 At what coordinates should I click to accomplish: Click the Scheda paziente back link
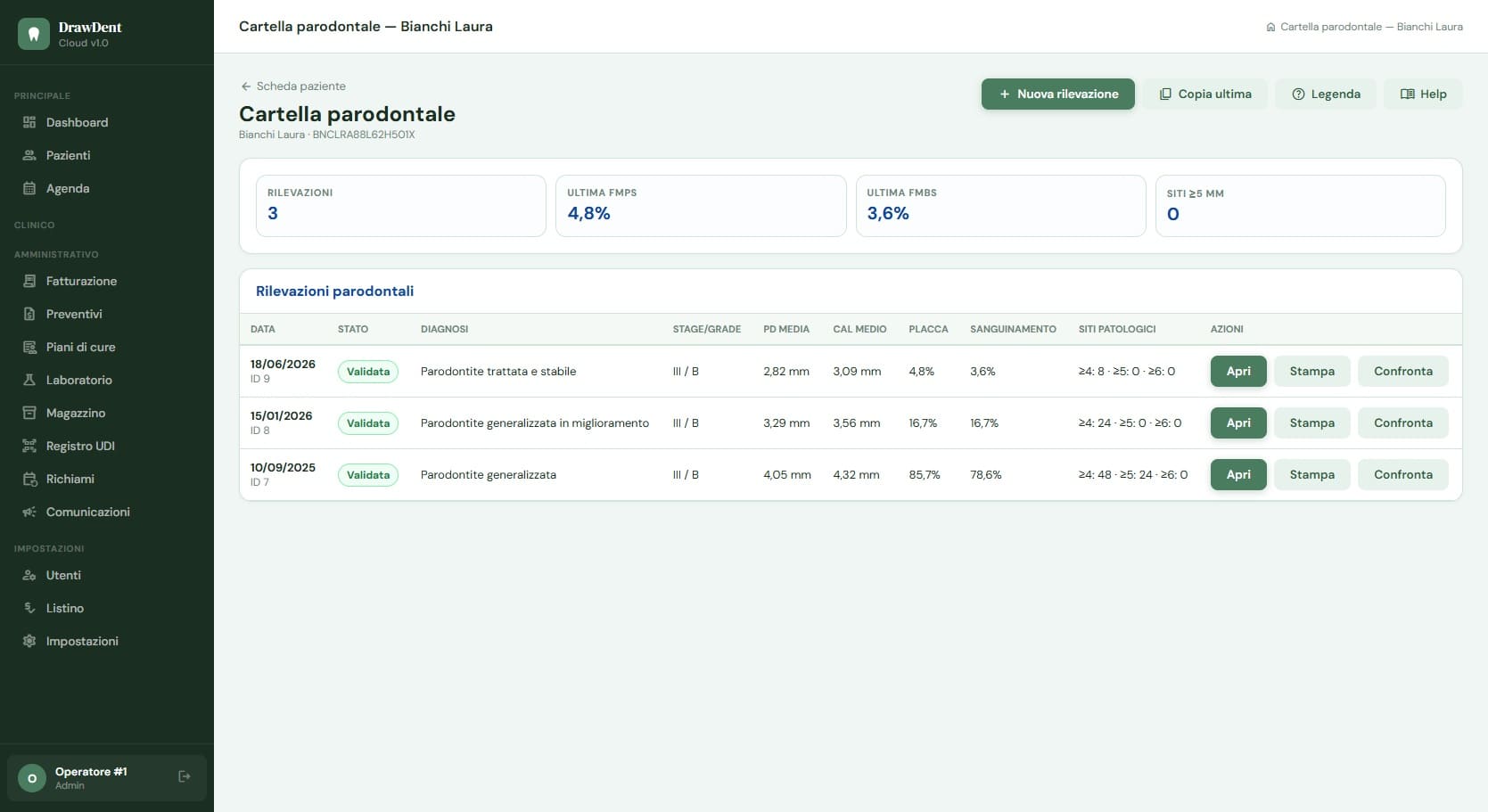(x=293, y=86)
